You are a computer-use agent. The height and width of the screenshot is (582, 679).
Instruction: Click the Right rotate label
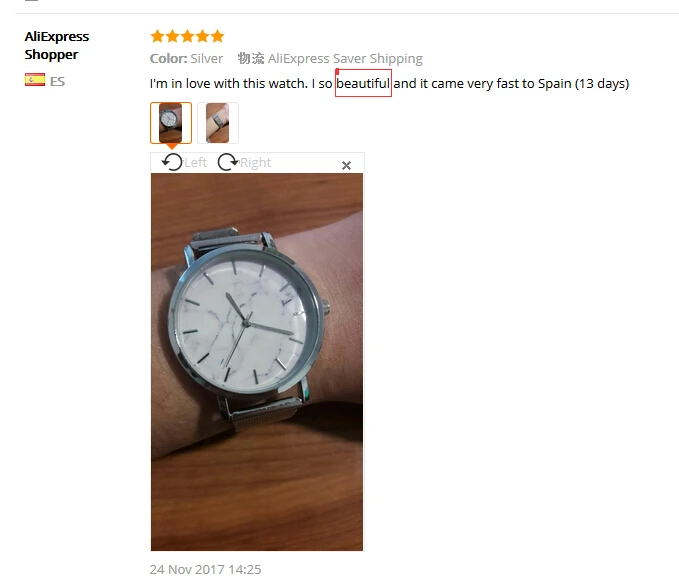coord(255,163)
